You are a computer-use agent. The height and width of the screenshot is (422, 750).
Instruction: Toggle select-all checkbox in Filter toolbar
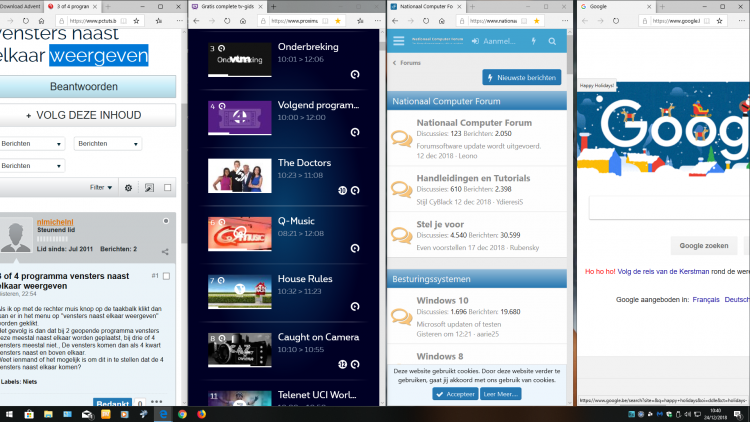(167, 187)
